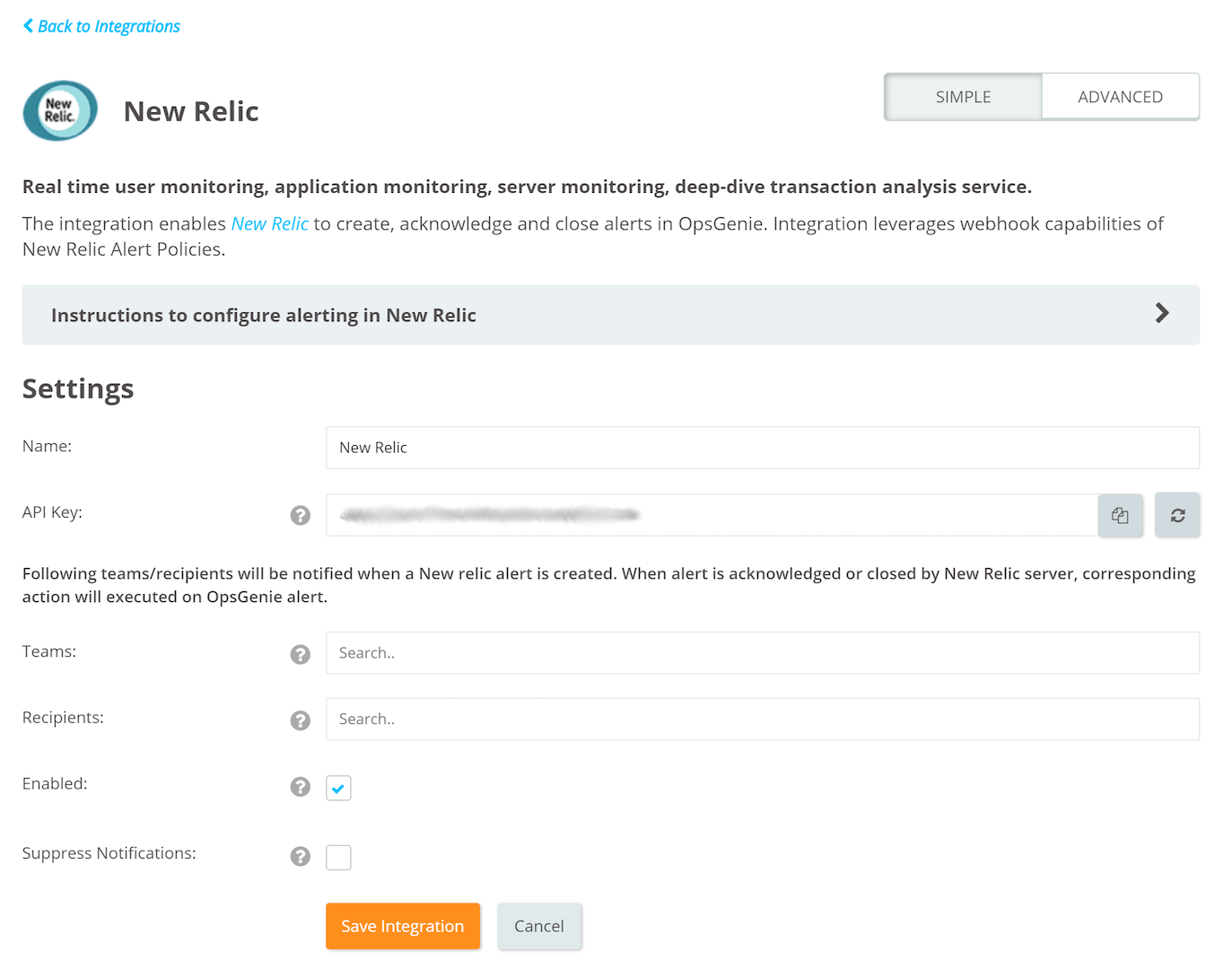This screenshot has height=969, width=1232.
Task: Click the "Settings" heading
Action: pos(78,388)
